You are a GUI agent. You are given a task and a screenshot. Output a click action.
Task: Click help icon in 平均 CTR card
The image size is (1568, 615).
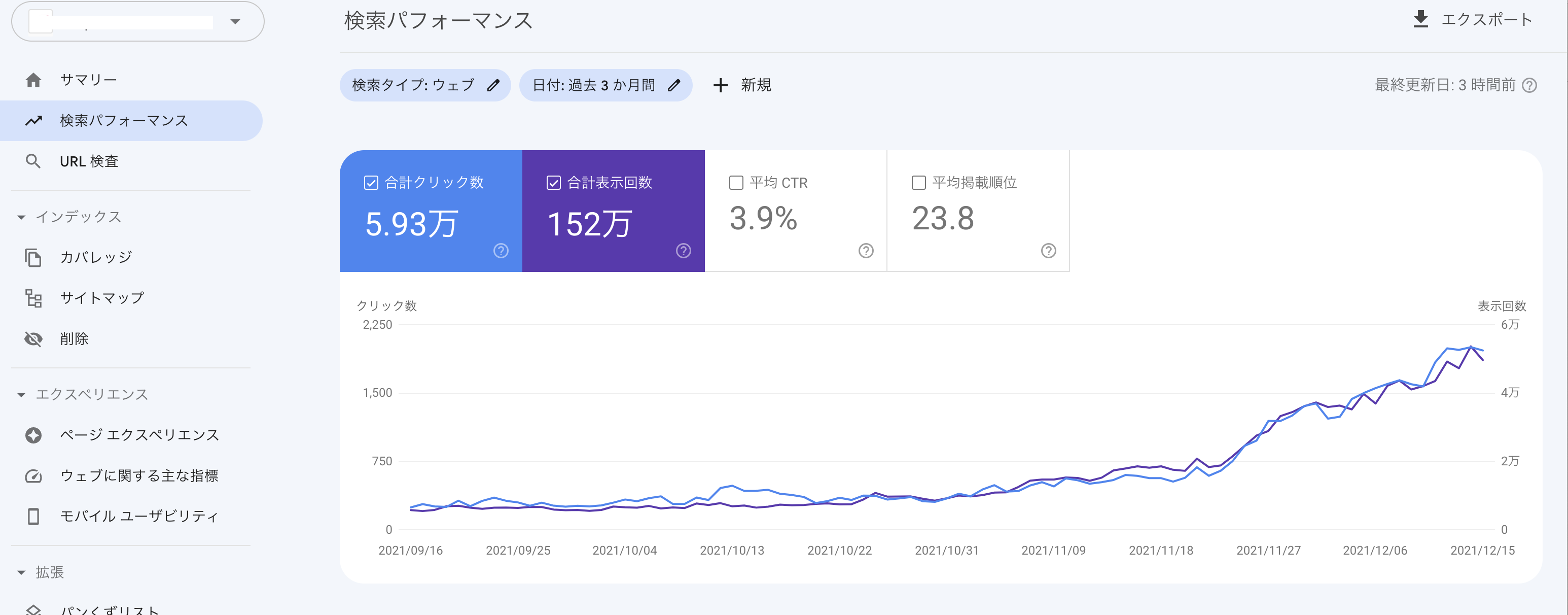tap(866, 251)
